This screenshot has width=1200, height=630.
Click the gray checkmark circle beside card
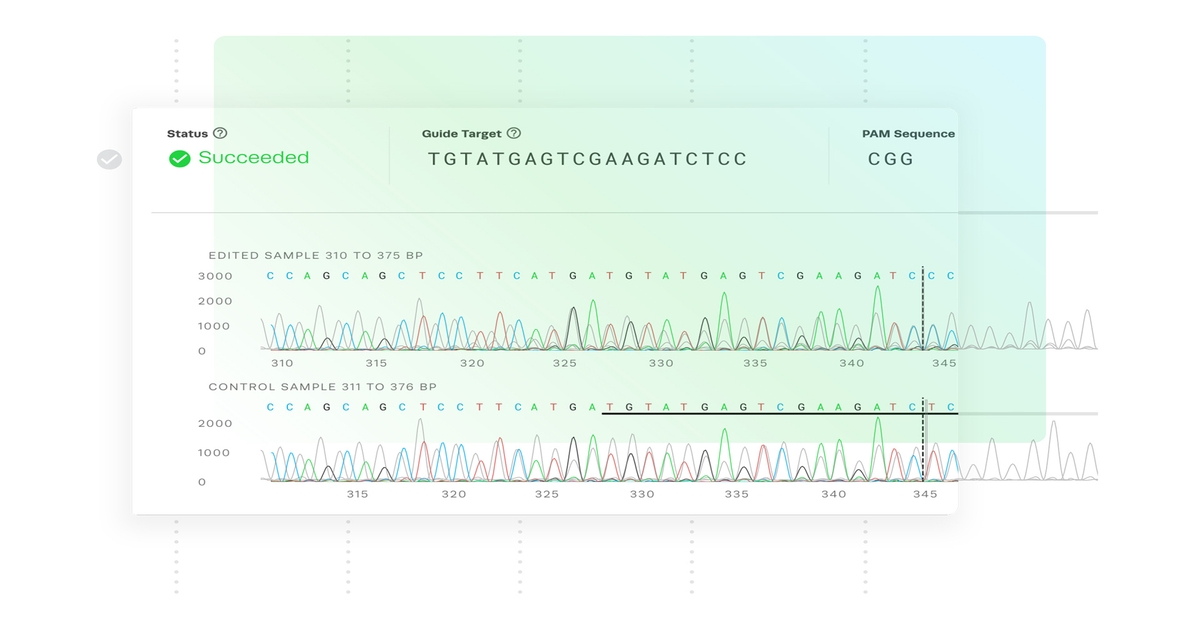point(109,159)
